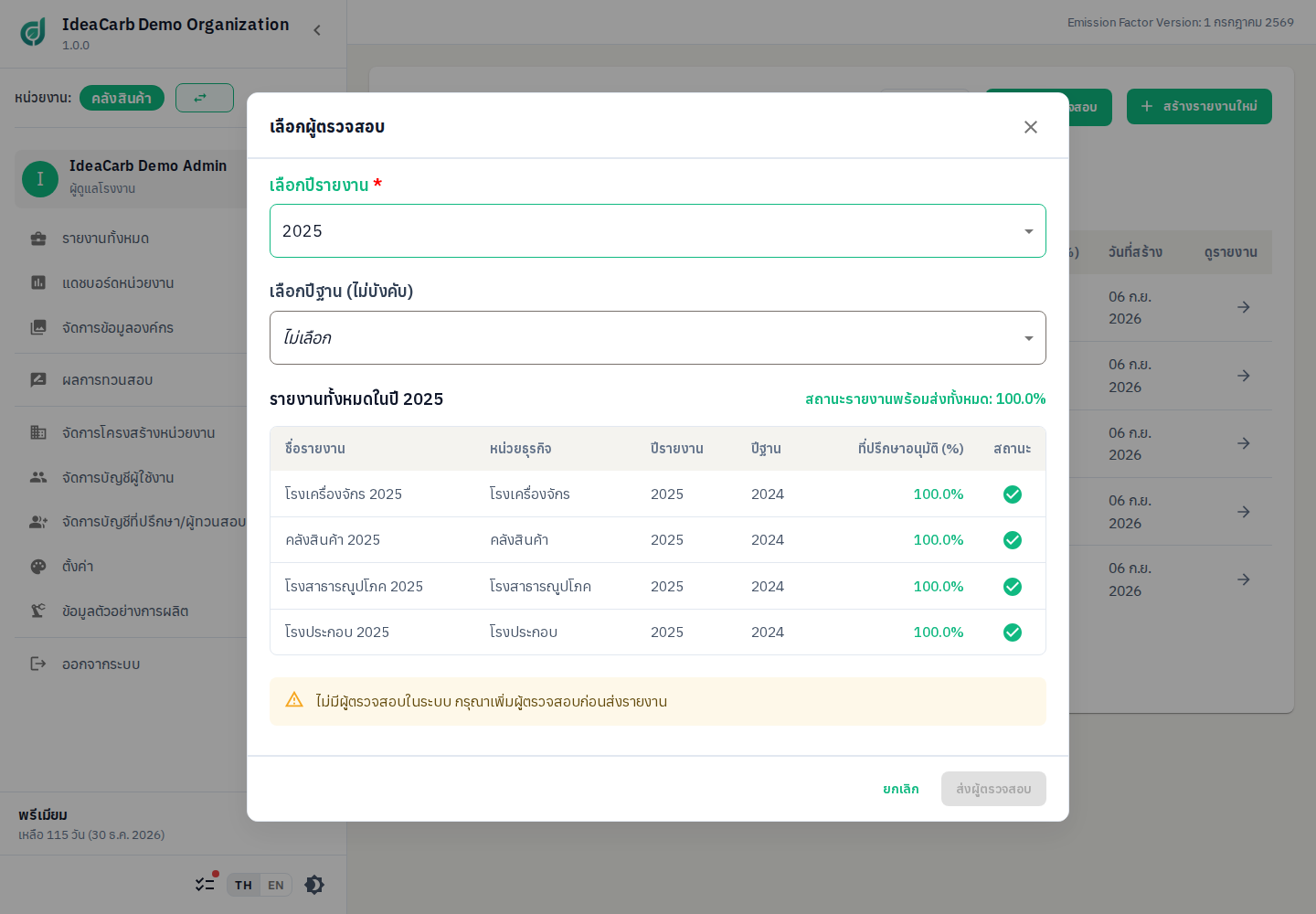
Task: Click the ออกจากระบบ logout icon
Action: click(38, 664)
